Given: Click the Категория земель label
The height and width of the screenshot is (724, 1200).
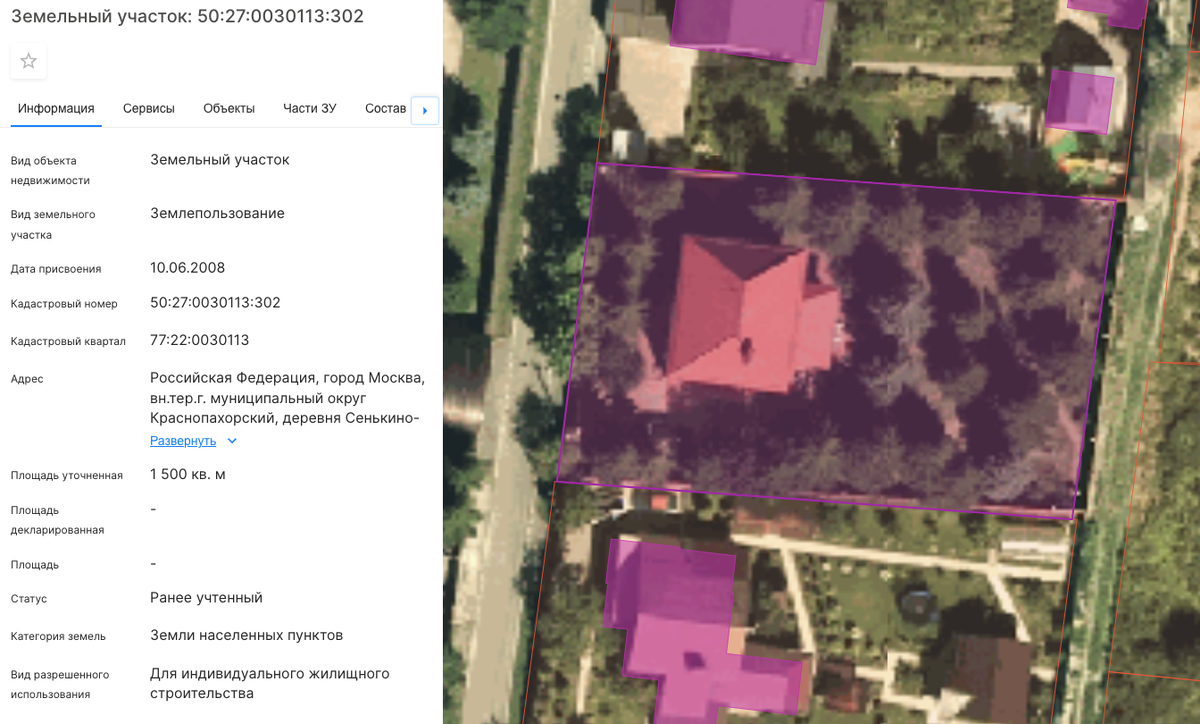Looking at the screenshot, I should coord(58,636).
